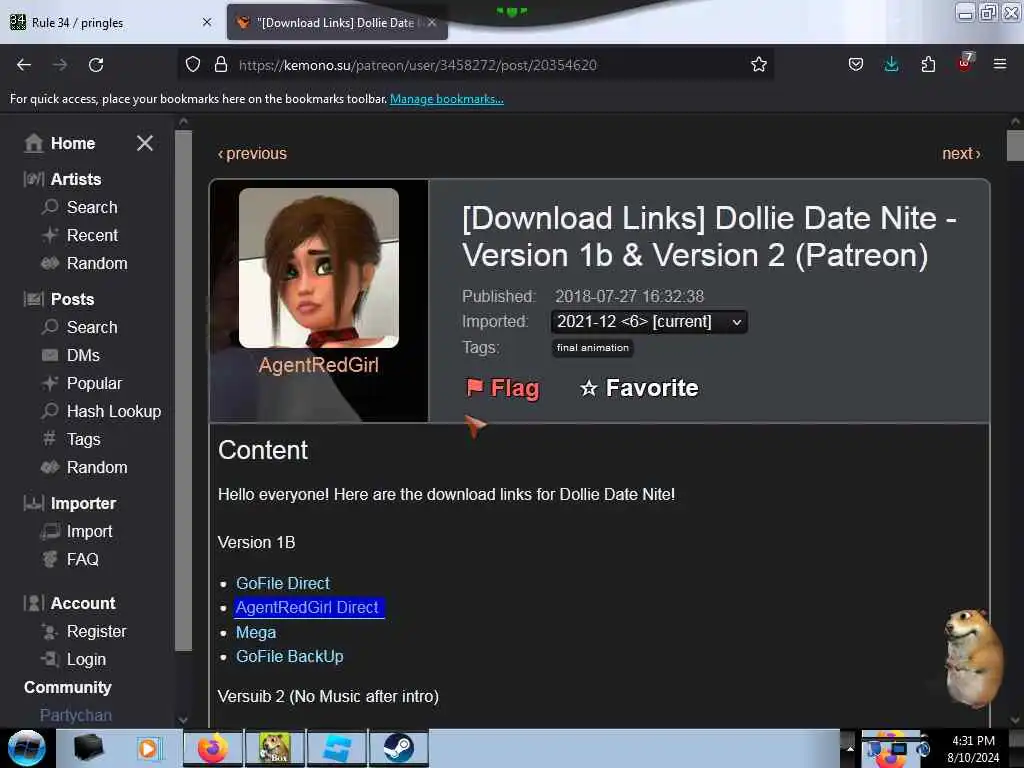Open Artists Recent in sidebar
Screen dimensions: 1024x768
click(x=92, y=235)
